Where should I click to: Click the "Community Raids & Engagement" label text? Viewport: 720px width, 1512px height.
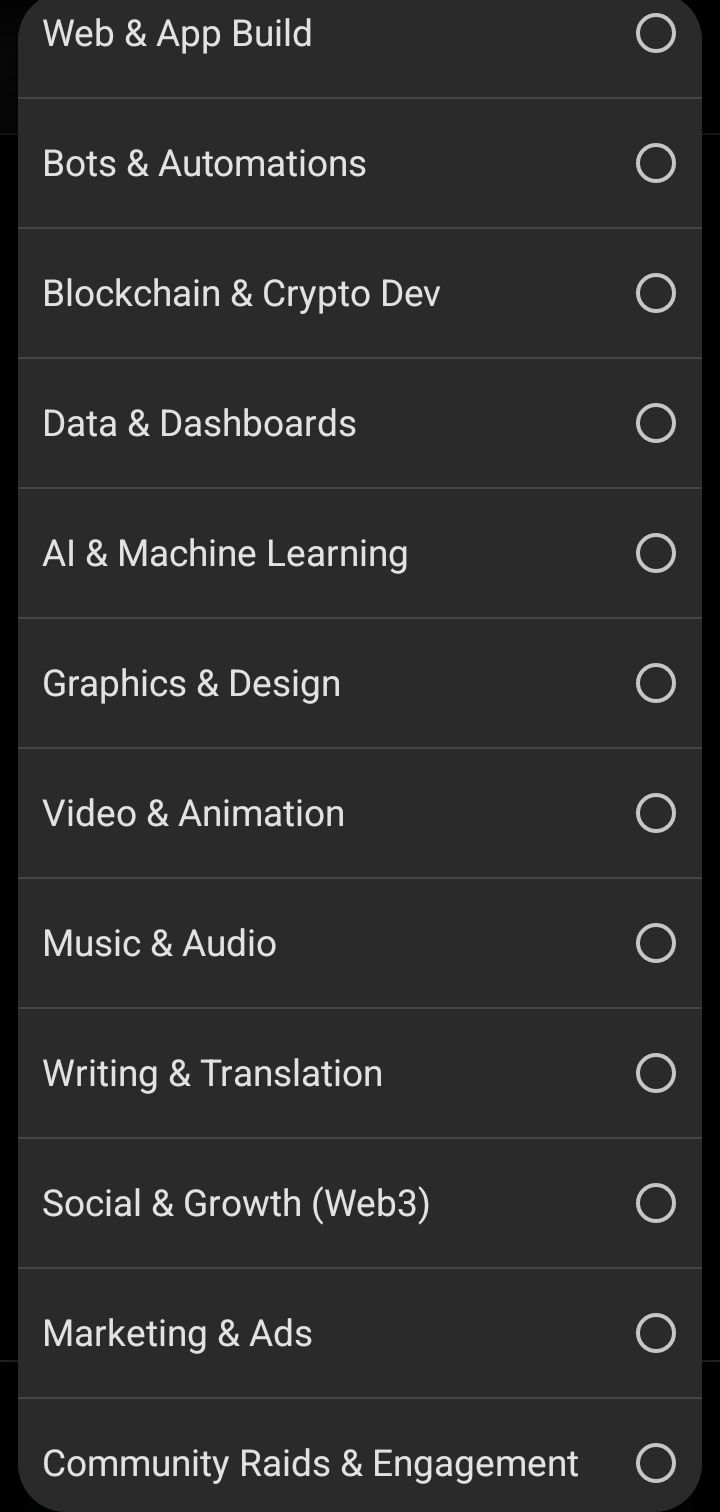[x=311, y=1464]
